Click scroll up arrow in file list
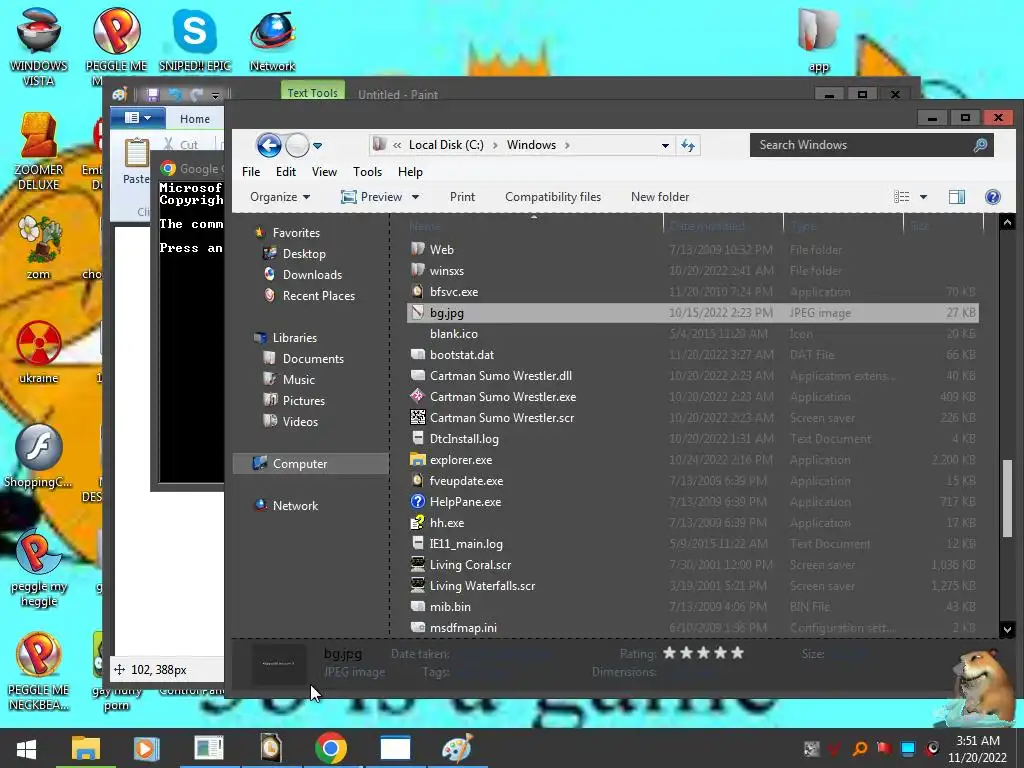The width and height of the screenshot is (1024, 768). (x=1006, y=222)
